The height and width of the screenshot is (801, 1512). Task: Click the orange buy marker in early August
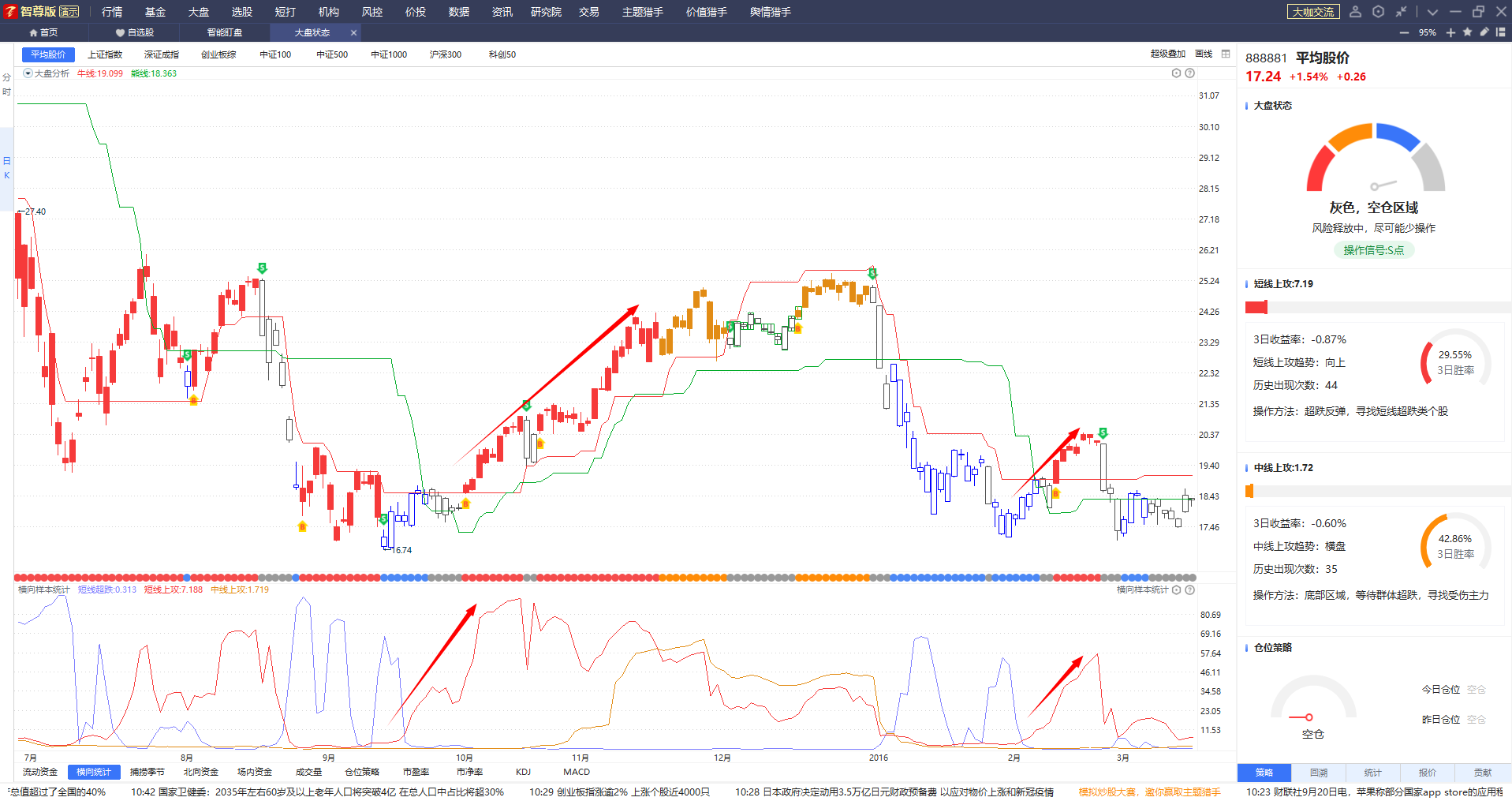click(193, 400)
